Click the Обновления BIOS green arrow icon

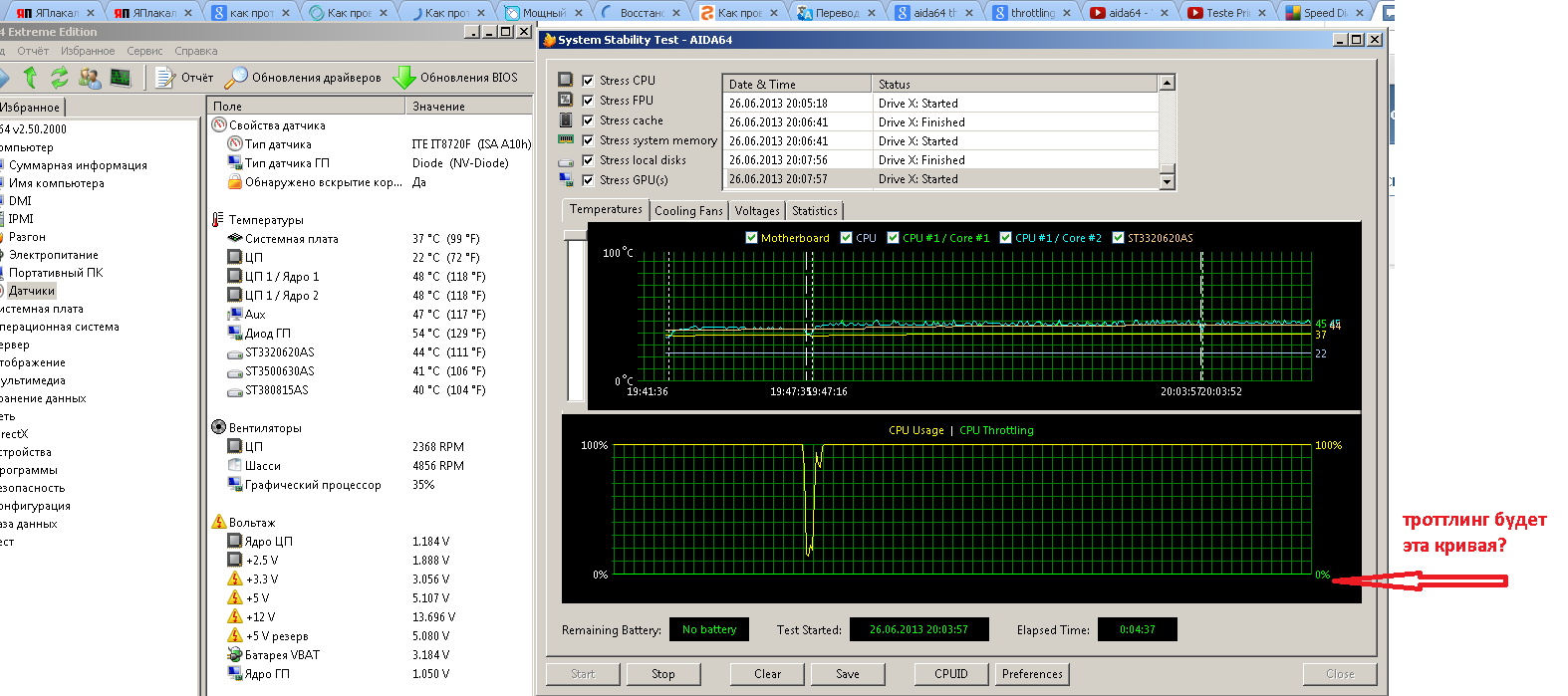(403, 78)
